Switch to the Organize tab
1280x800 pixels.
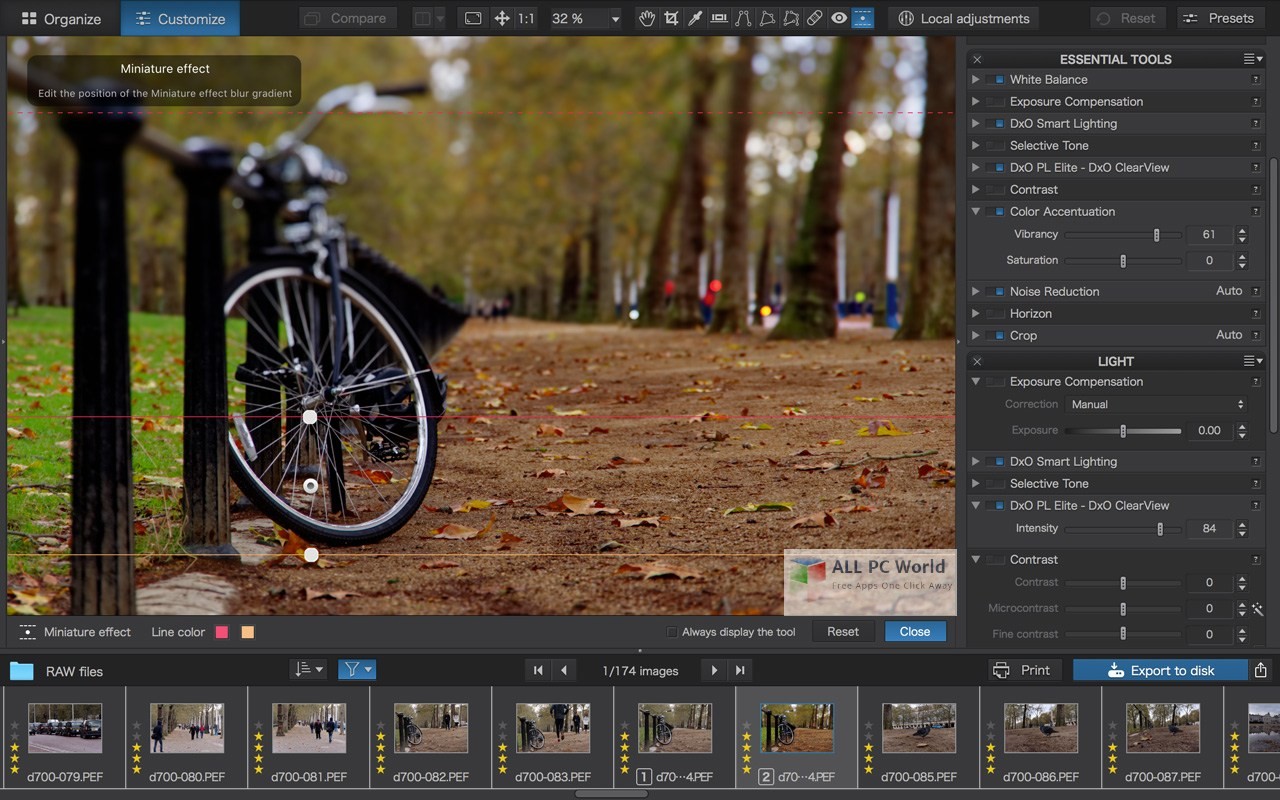pos(60,18)
